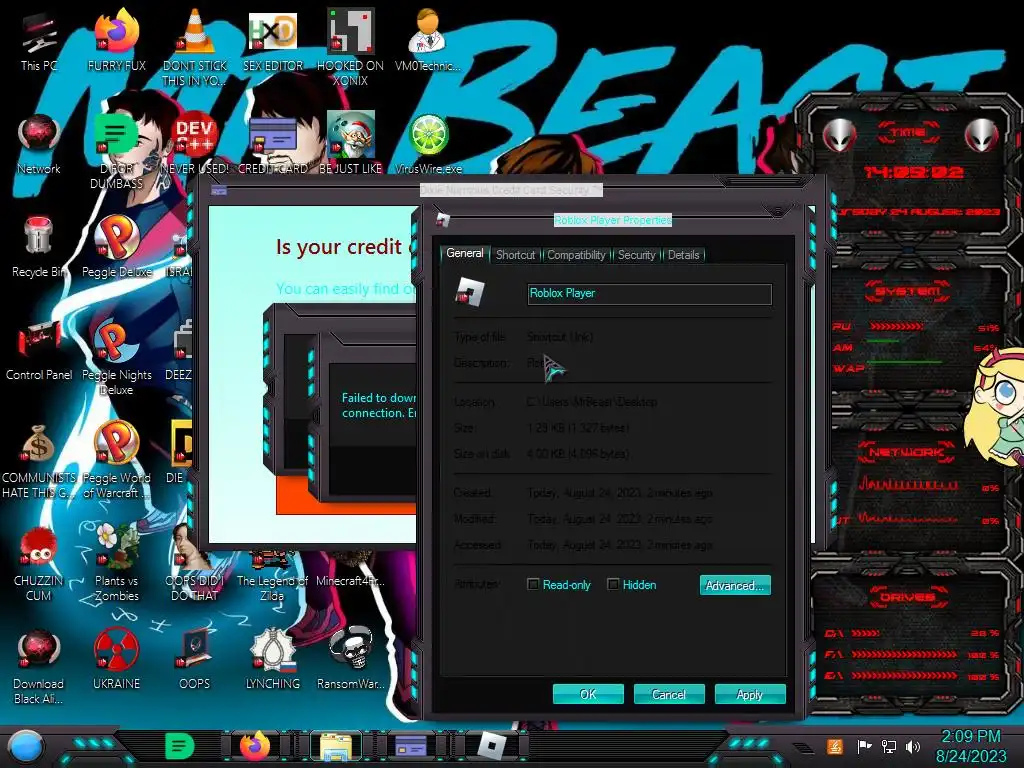1024x768 pixels.
Task: Select the UKRAINE radiation symbol icon
Action: tap(117, 660)
